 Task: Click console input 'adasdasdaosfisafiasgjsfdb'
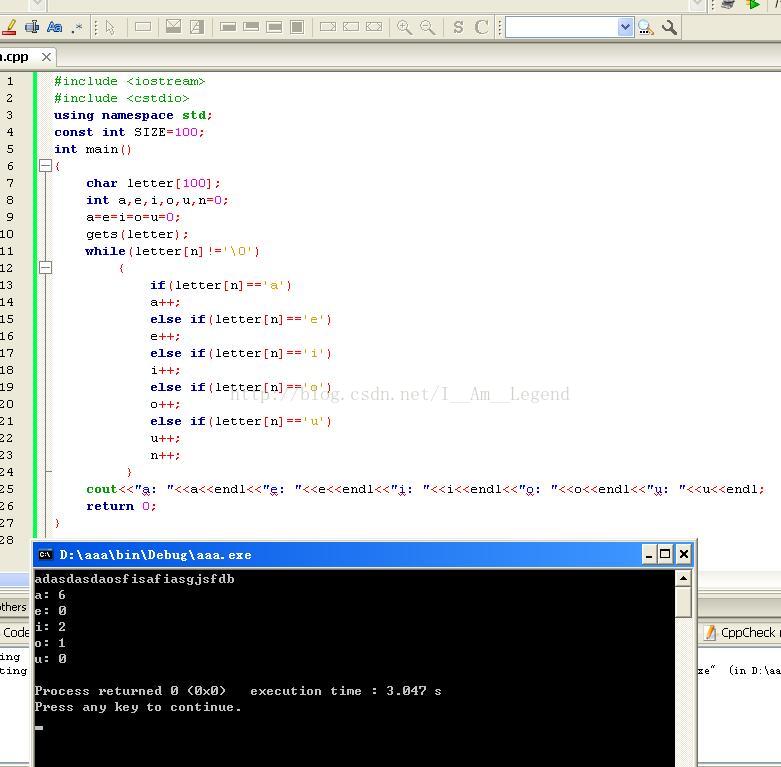134,579
